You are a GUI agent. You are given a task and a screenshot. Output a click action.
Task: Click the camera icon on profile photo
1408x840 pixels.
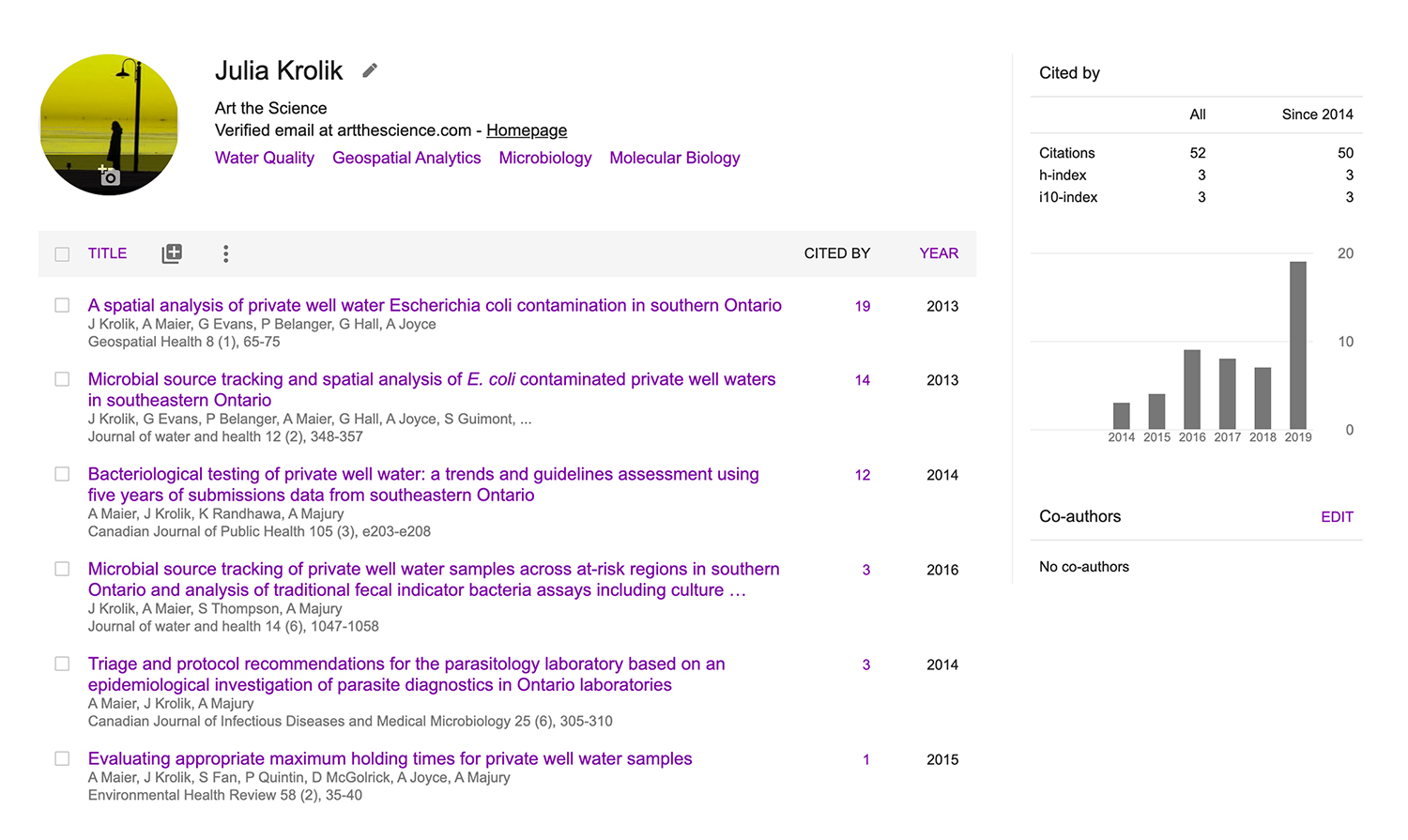109,176
